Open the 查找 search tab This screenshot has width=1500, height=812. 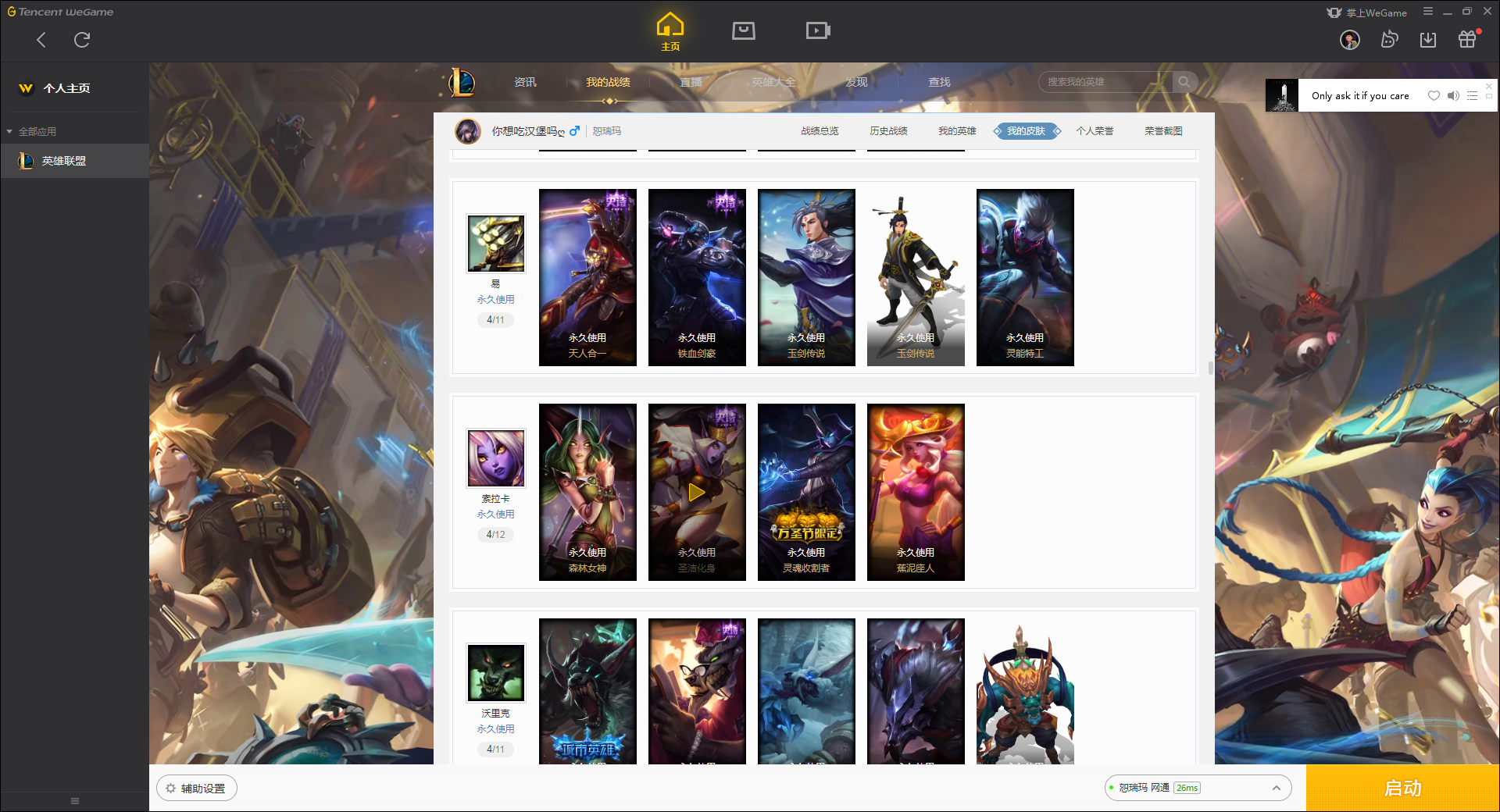pos(939,82)
